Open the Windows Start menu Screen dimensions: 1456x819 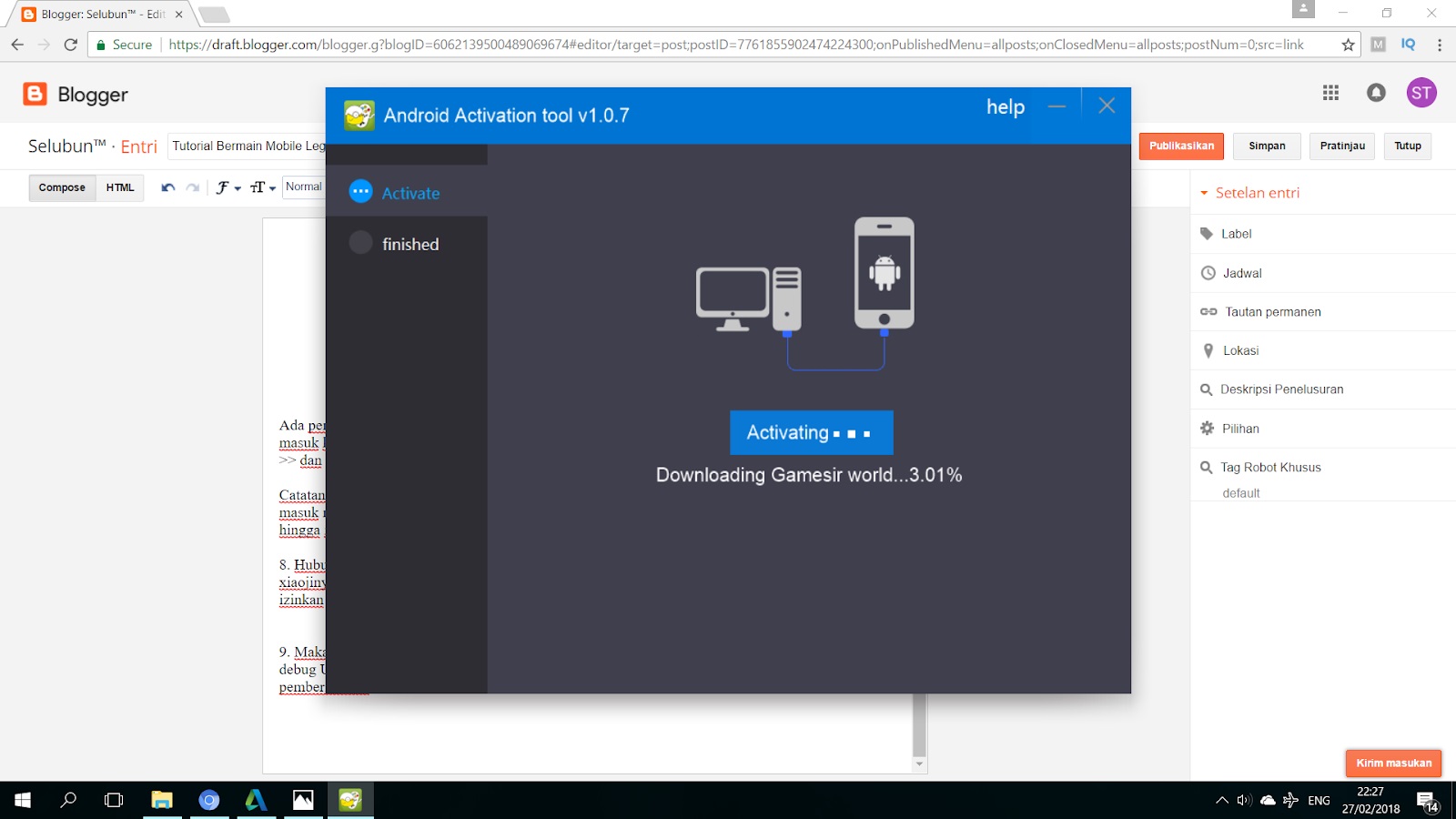point(23,800)
